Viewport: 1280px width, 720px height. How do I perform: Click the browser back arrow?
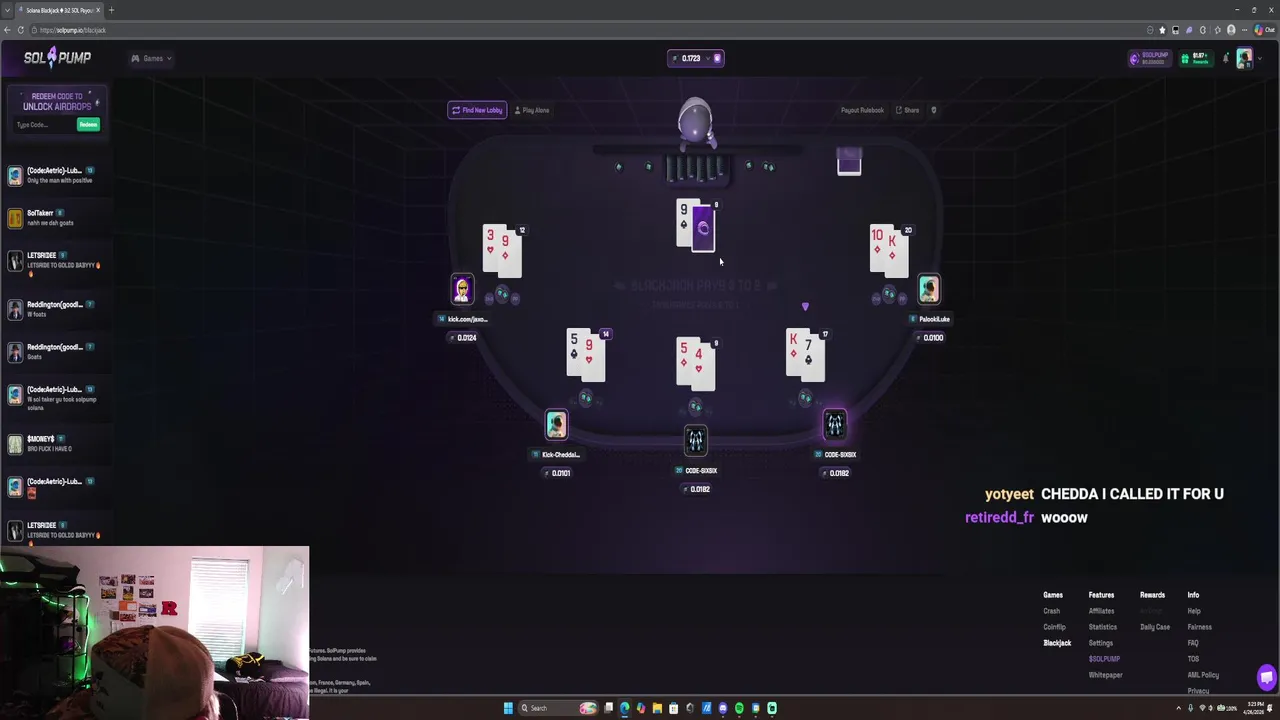7,30
